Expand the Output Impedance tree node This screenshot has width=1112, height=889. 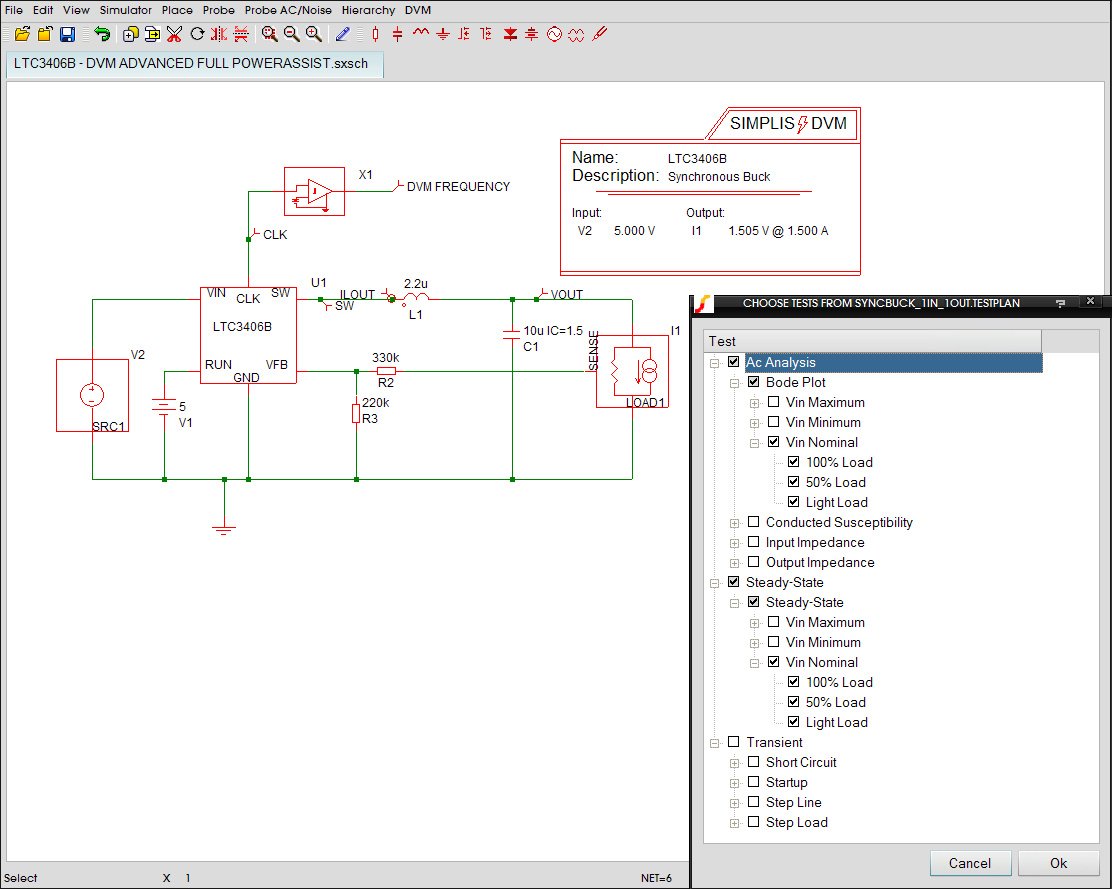coord(735,562)
